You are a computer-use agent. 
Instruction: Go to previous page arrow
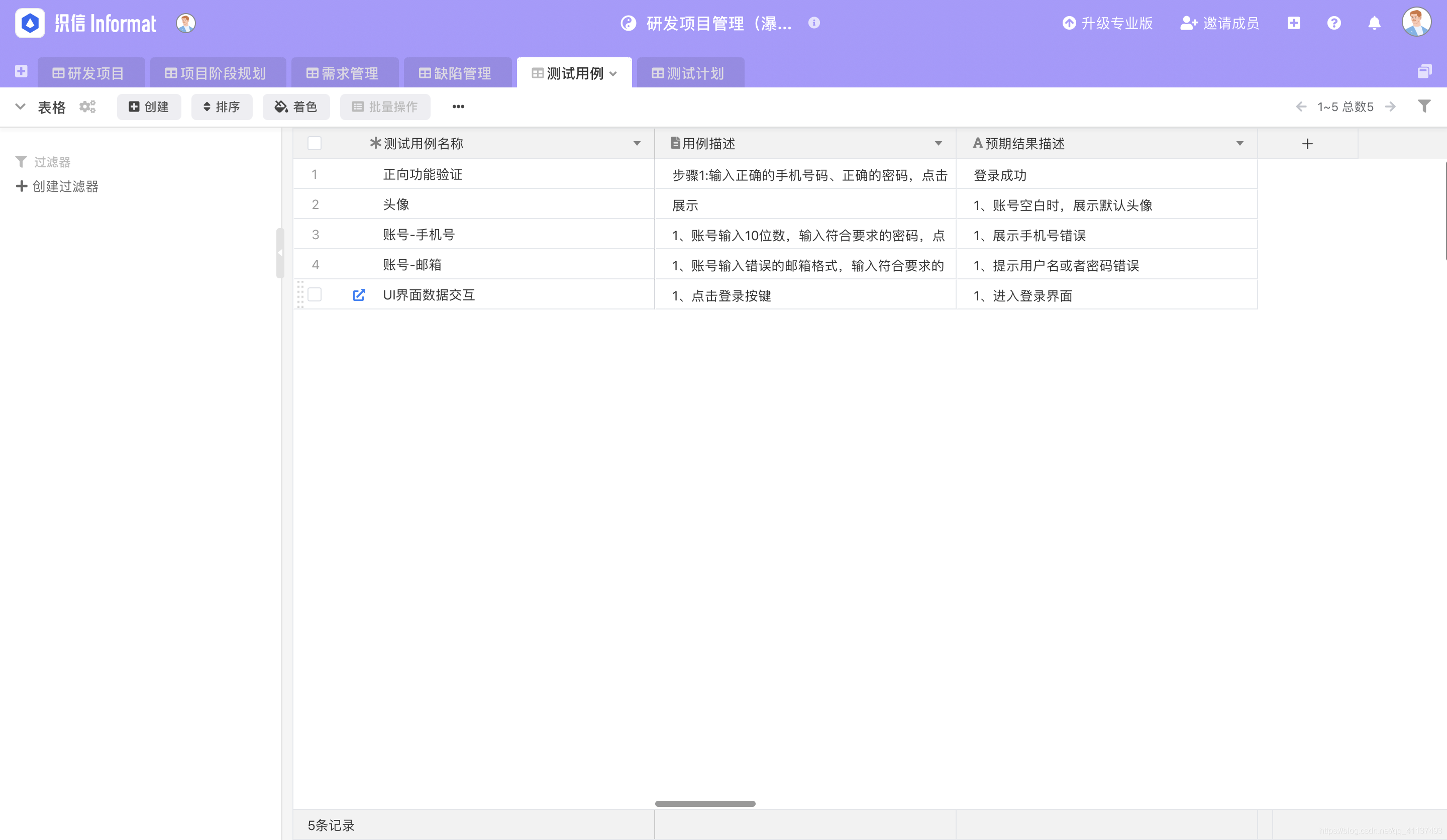point(1301,107)
